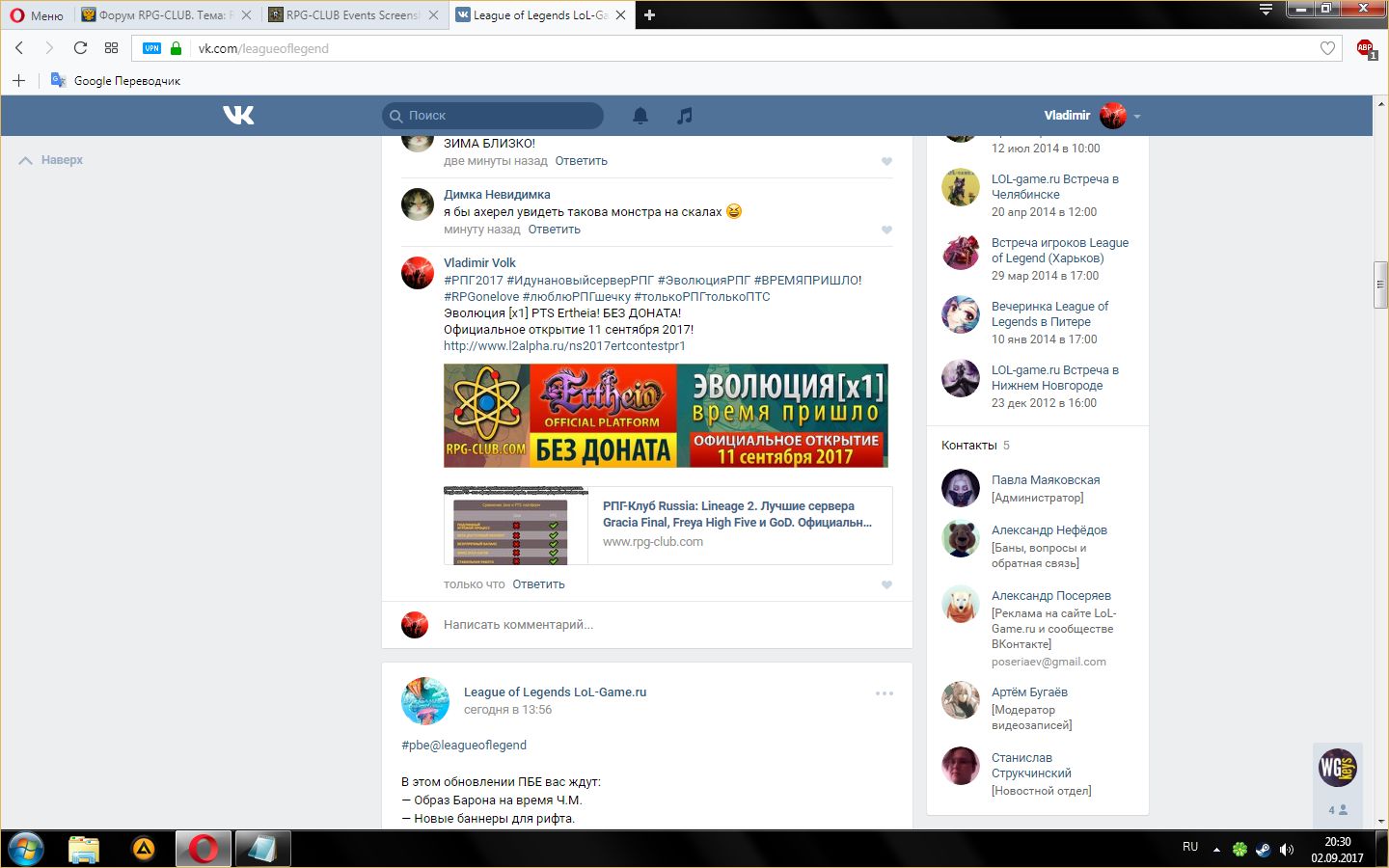This screenshot has width=1389, height=868.
Task: Open Александр Нефёдов contact
Action: point(1049,529)
